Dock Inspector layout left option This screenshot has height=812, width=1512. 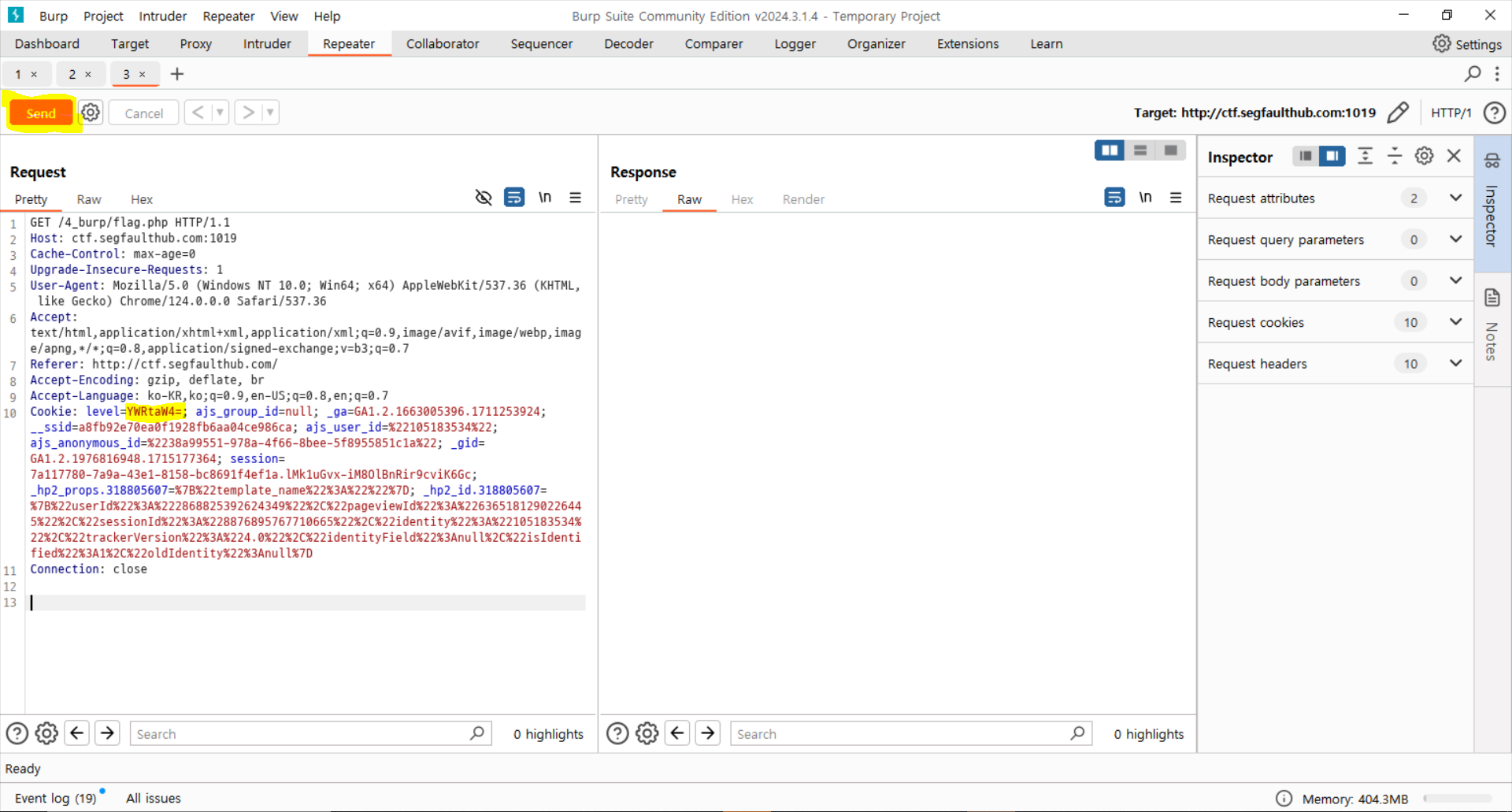[1305, 156]
